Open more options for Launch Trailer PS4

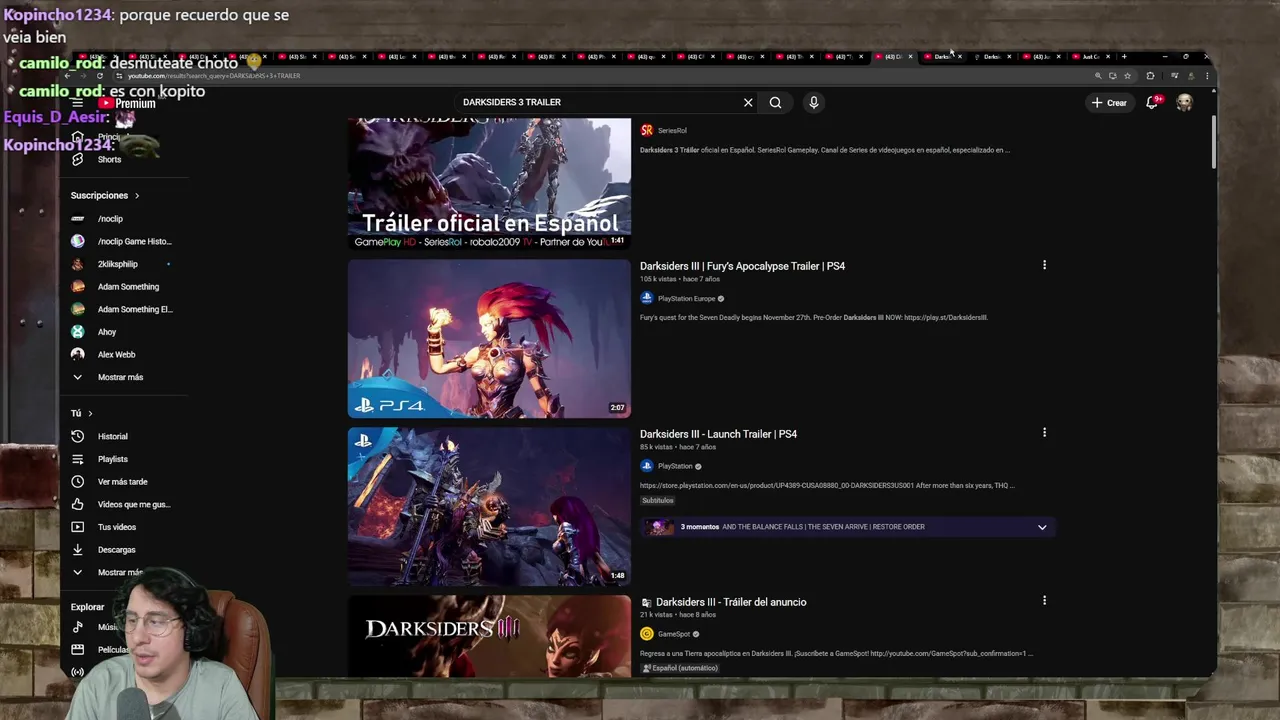pyautogui.click(x=1044, y=433)
